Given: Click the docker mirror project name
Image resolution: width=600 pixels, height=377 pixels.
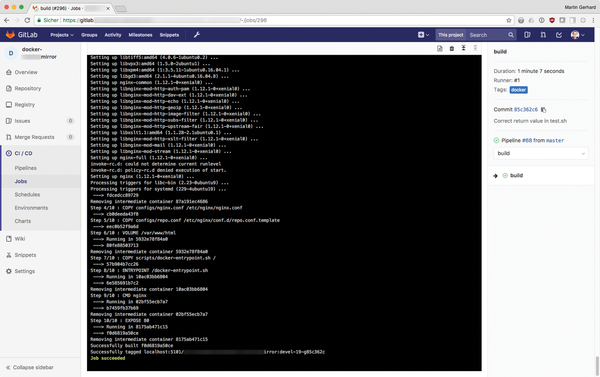Looking at the screenshot, I should 39,53.
